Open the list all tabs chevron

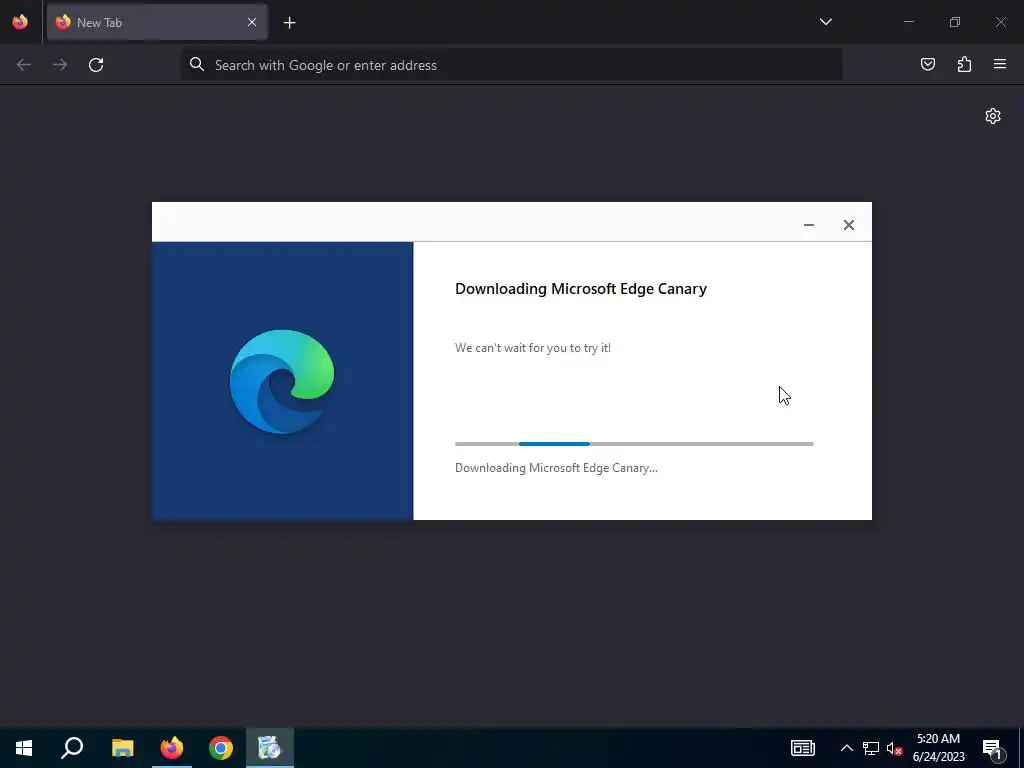(x=825, y=22)
